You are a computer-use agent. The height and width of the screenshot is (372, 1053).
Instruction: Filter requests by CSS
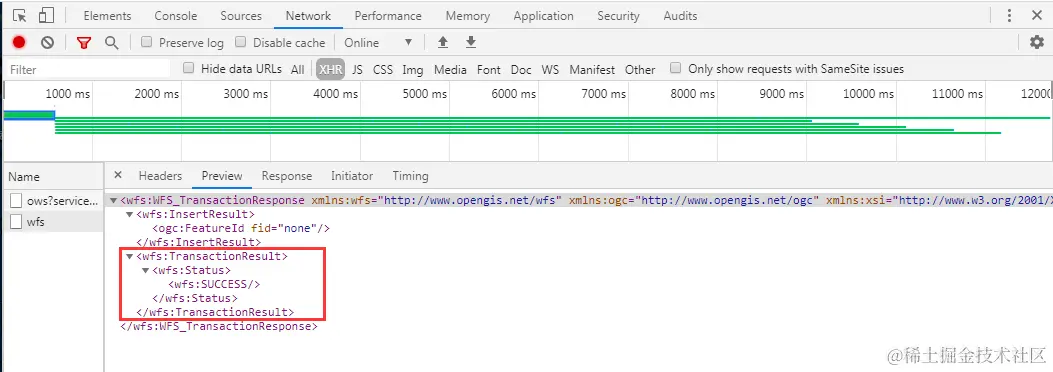(x=383, y=69)
